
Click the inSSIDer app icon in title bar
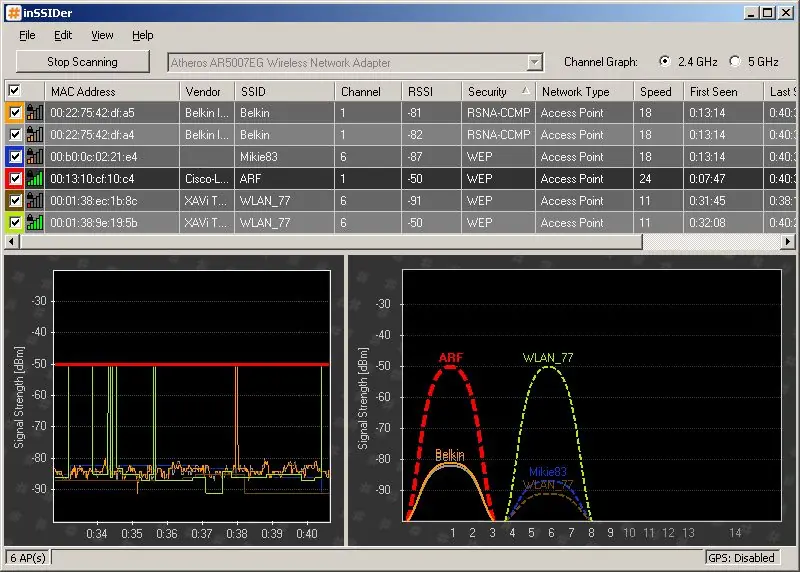pos(14,13)
